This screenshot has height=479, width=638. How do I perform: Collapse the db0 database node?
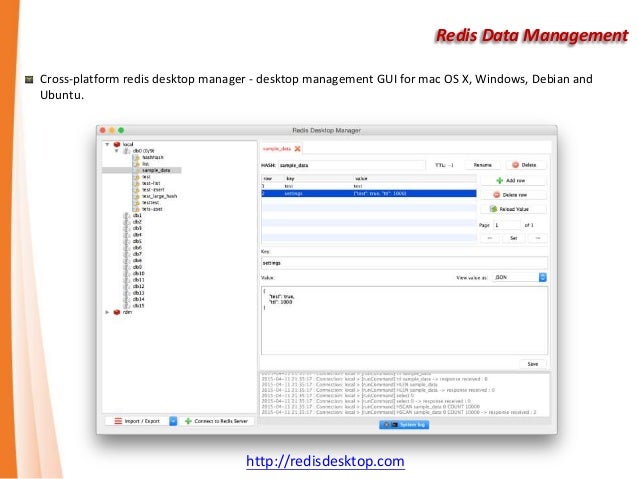[117, 151]
